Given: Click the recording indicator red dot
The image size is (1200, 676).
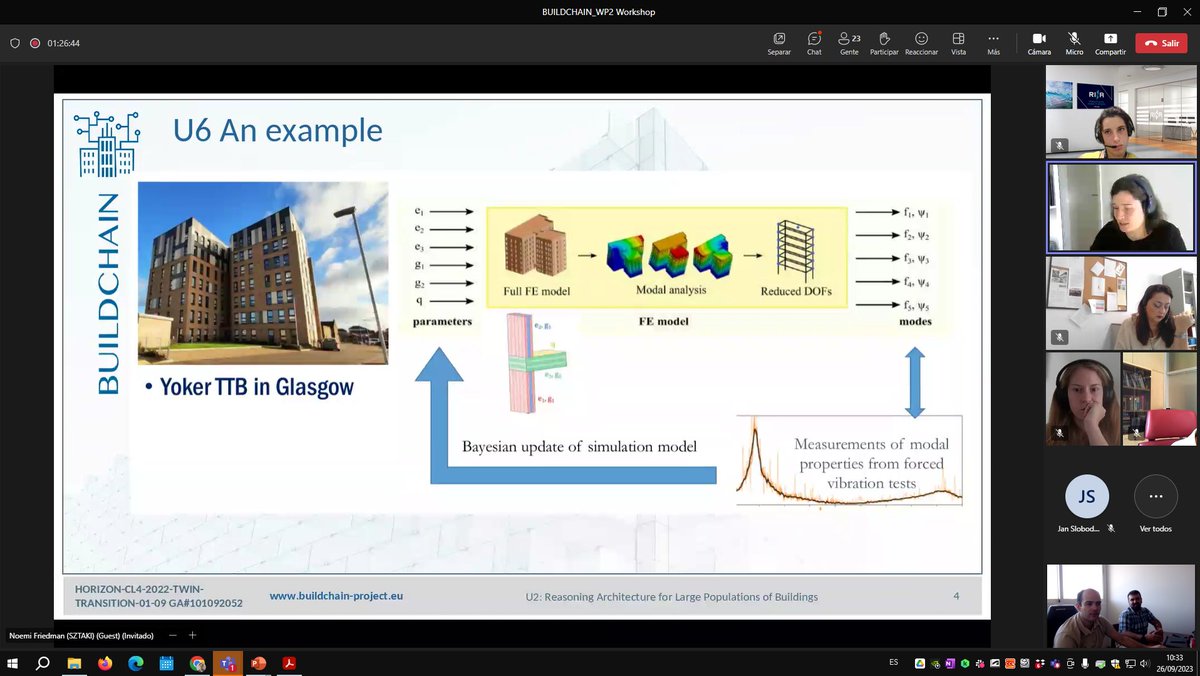Looking at the screenshot, I should (x=35, y=43).
